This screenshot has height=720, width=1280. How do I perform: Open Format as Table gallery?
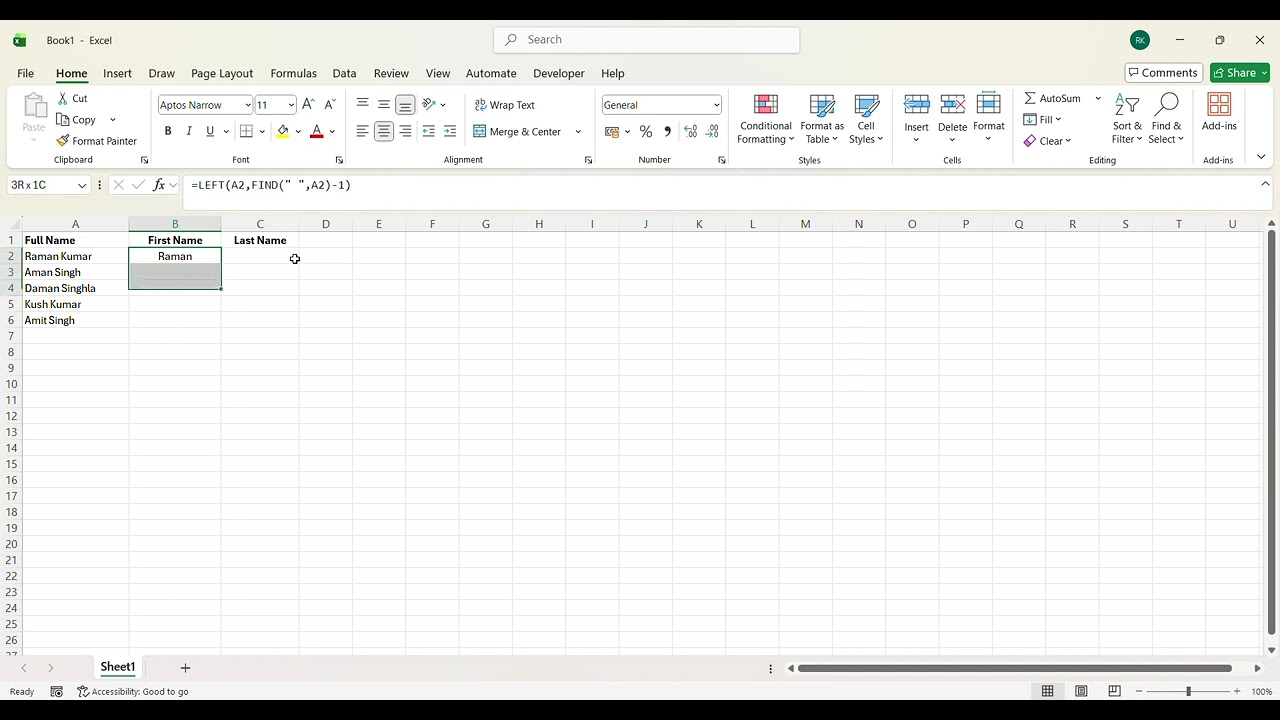822,119
